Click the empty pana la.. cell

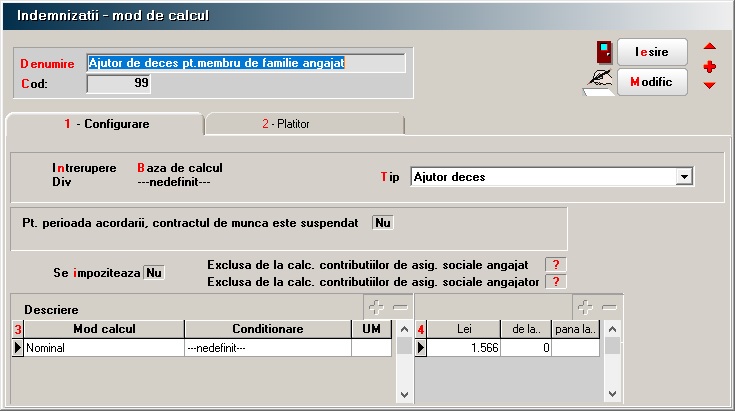click(576, 348)
